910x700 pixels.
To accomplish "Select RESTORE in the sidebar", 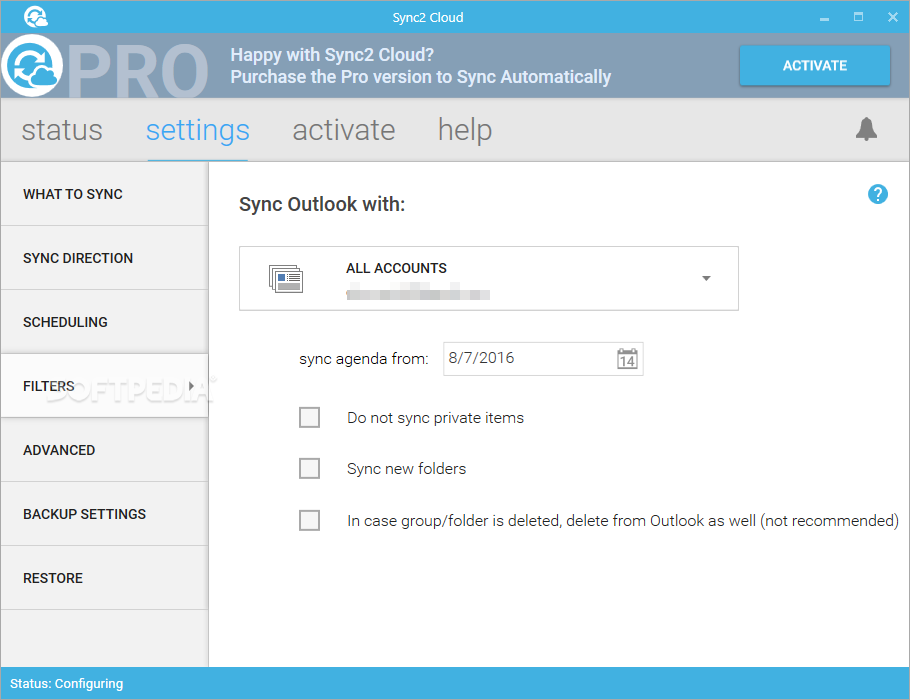I will coord(104,578).
